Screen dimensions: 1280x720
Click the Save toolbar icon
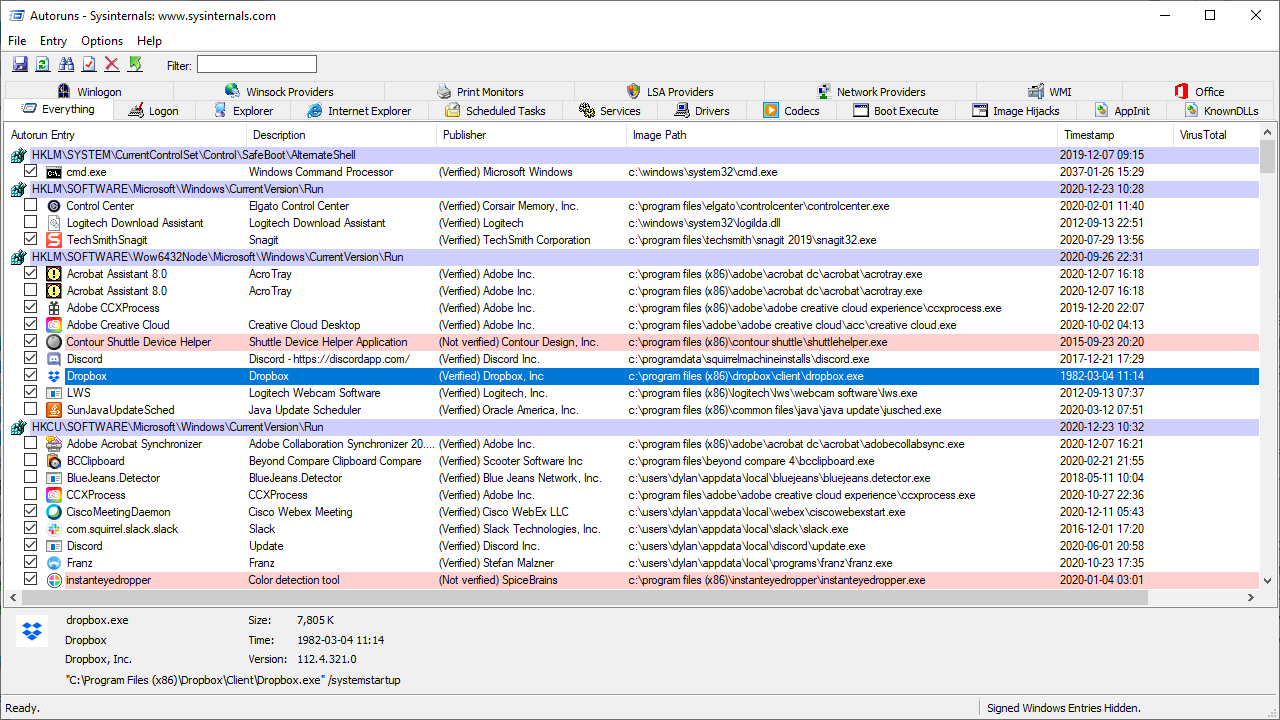click(20, 64)
